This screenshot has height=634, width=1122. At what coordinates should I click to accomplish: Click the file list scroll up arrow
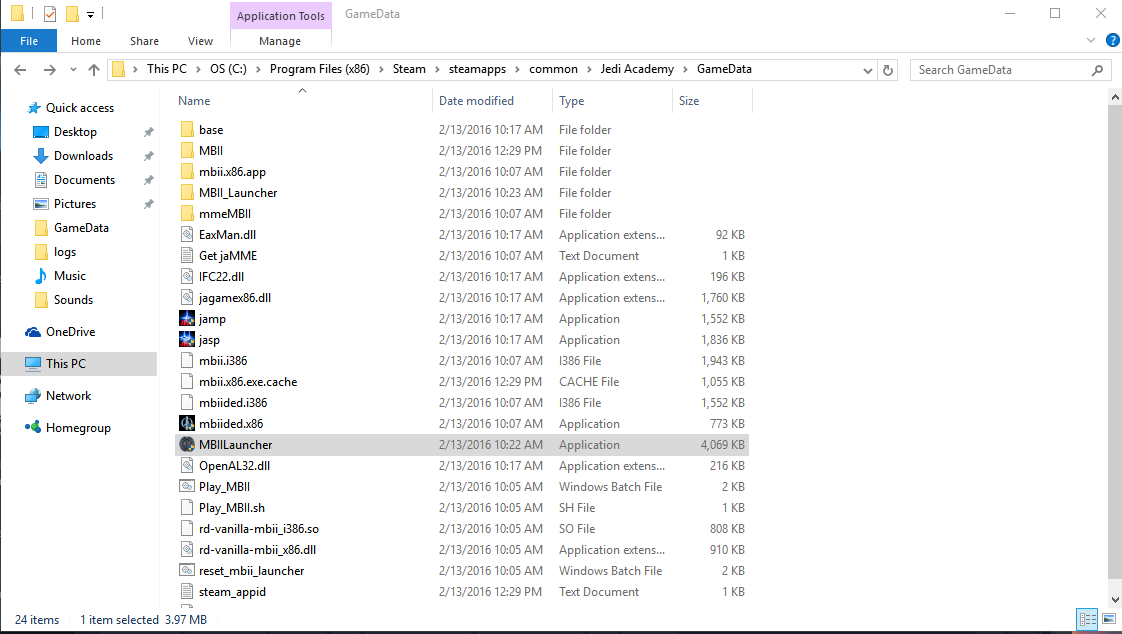tap(1115, 97)
